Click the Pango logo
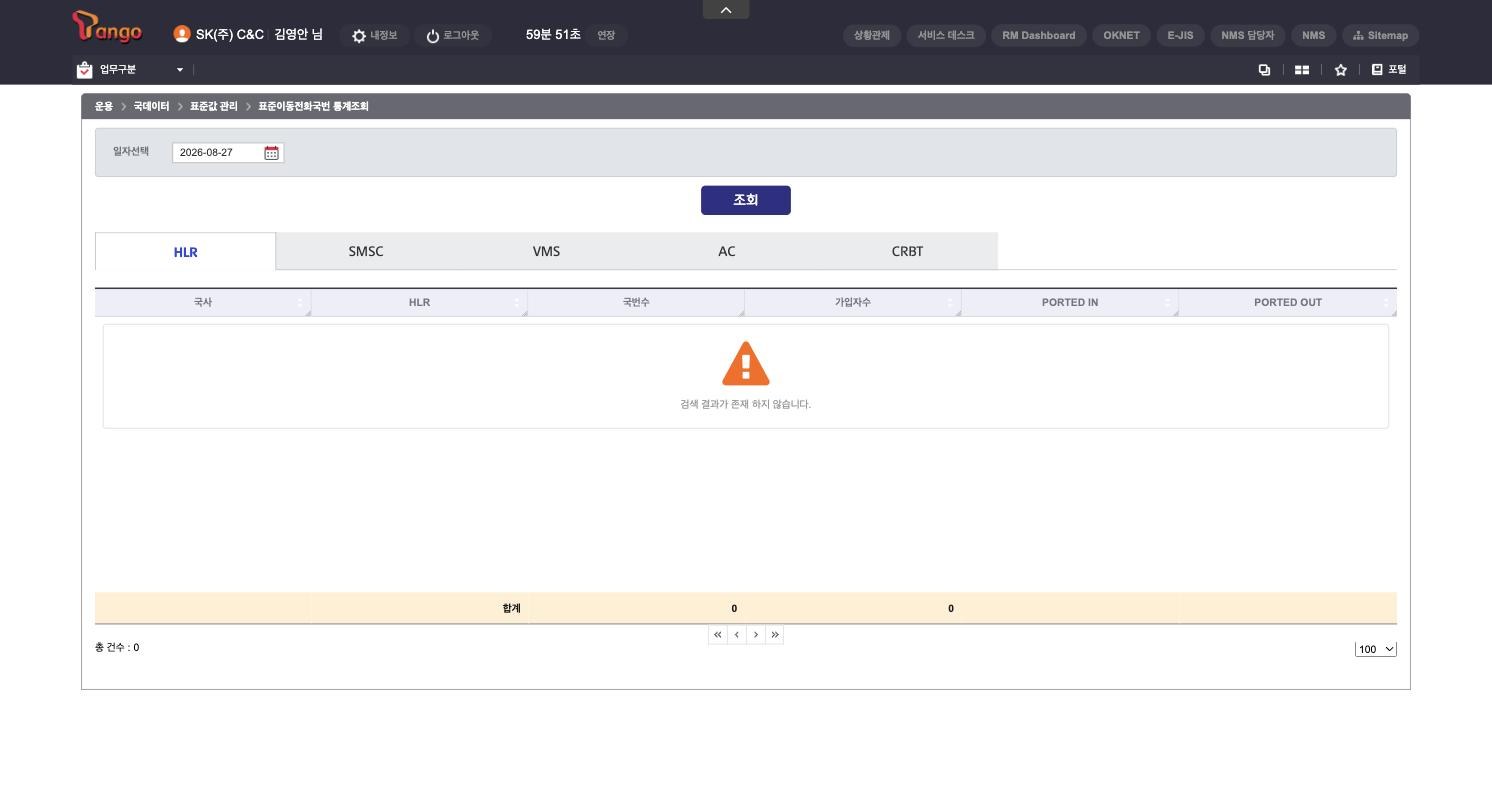Screen dimensions: 1492x812 [107, 27]
